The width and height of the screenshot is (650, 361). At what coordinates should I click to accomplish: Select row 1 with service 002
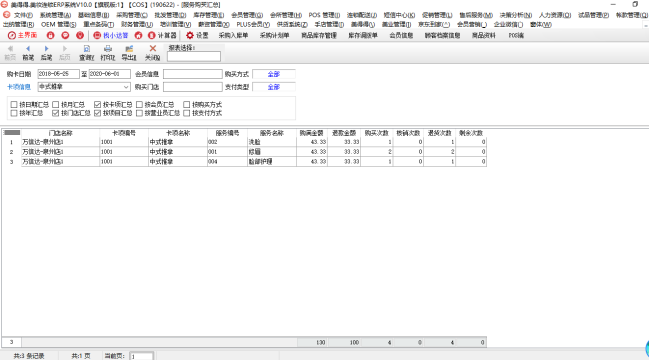244,142
